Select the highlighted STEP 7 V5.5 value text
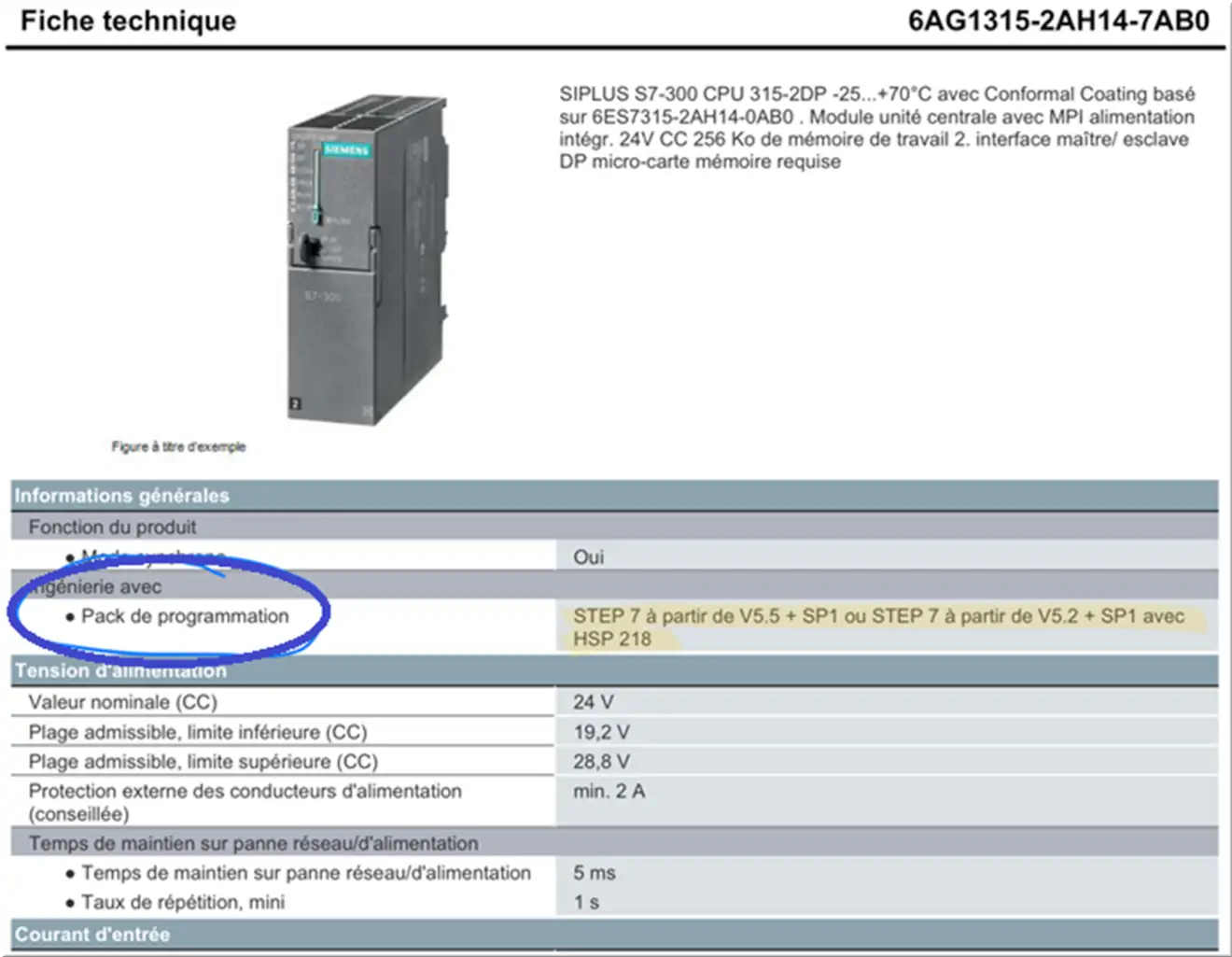1232x957 pixels. (x=878, y=627)
